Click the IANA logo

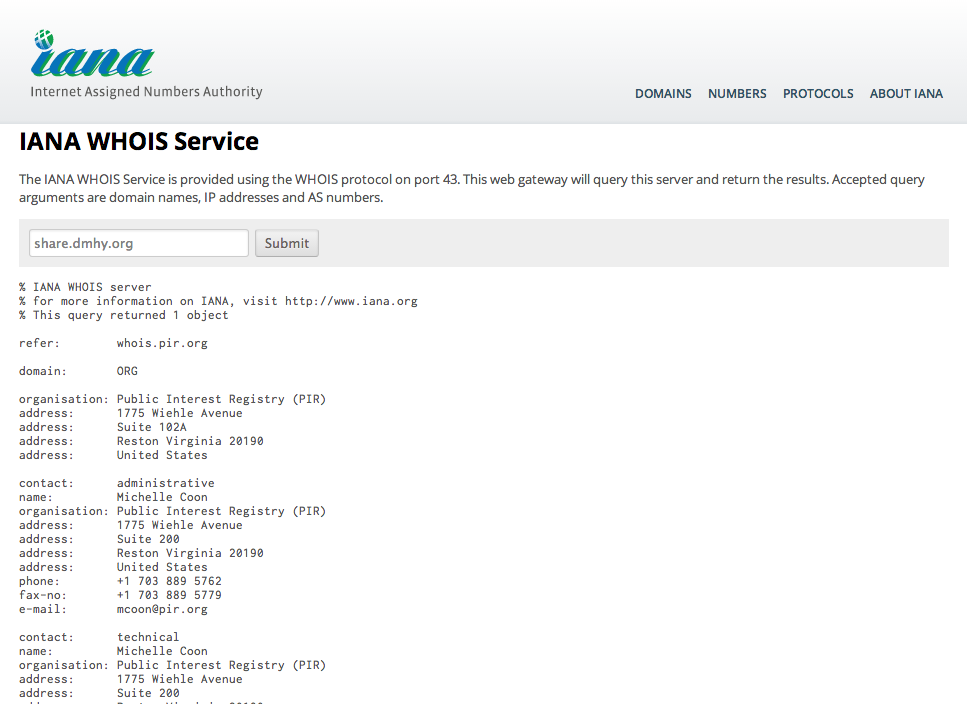tap(93, 54)
